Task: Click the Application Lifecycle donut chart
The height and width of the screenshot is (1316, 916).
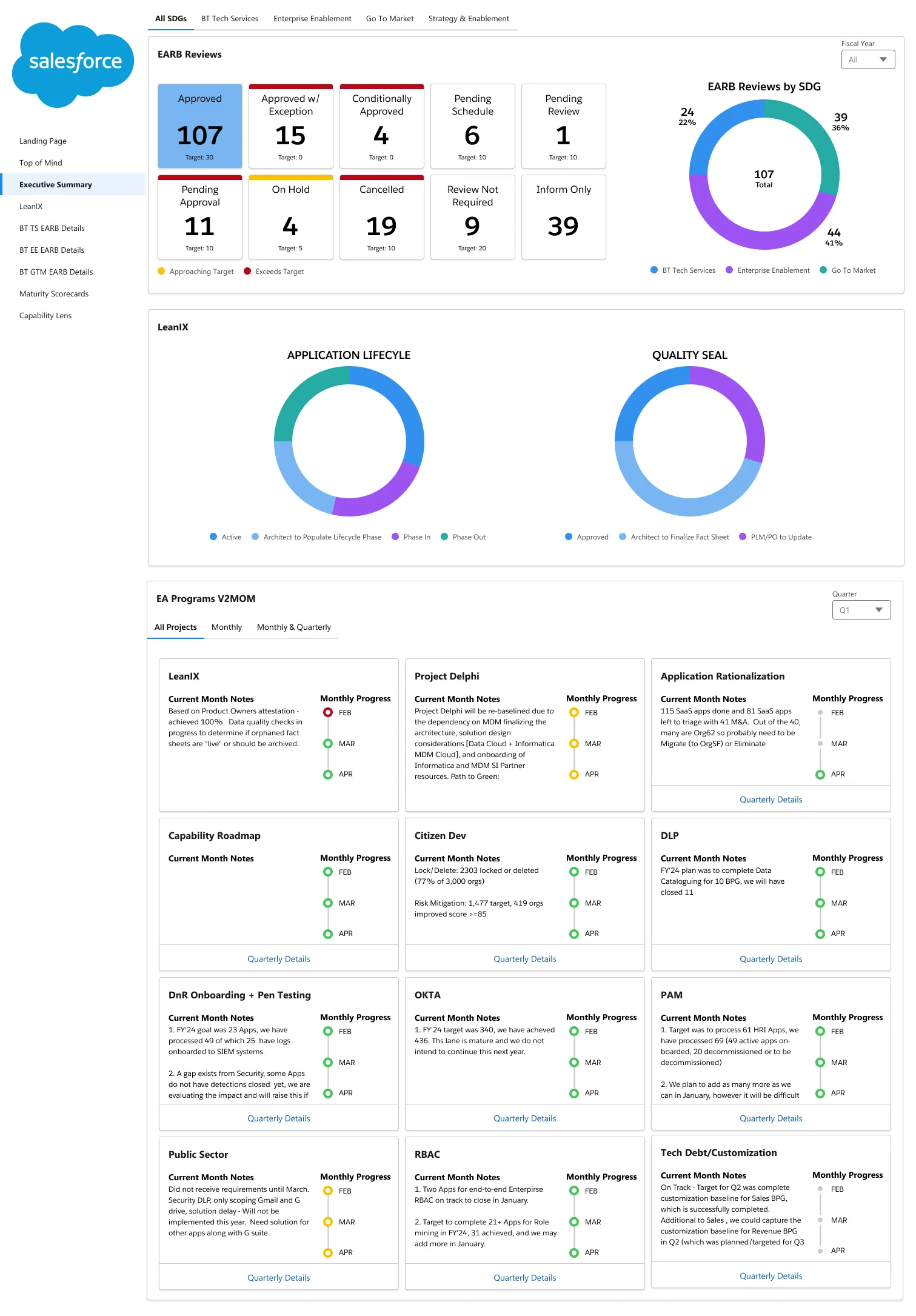Action: pos(349,441)
